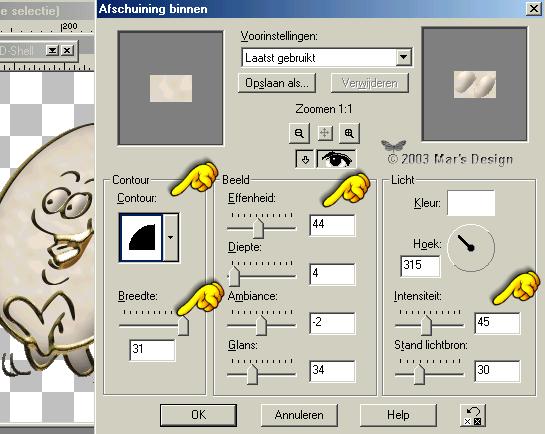Toggle the eye proof preview button

pos(336,159)
